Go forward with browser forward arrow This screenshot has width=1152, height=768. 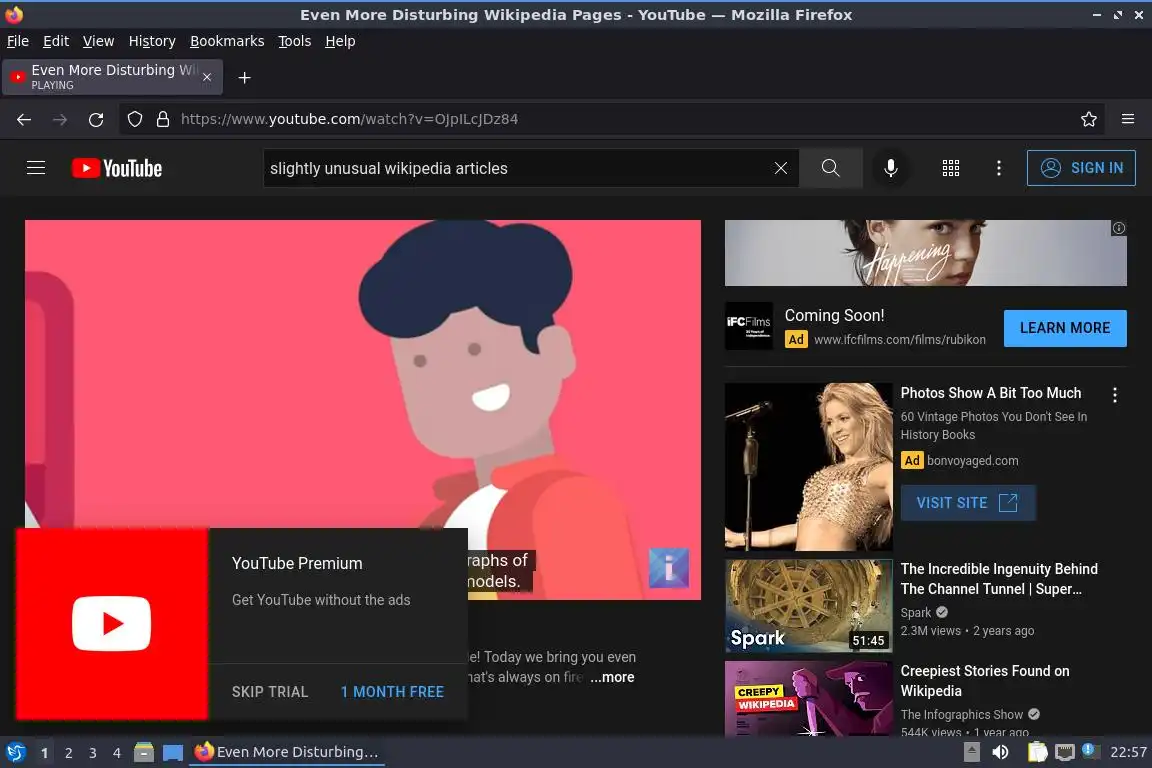[60, 119]
